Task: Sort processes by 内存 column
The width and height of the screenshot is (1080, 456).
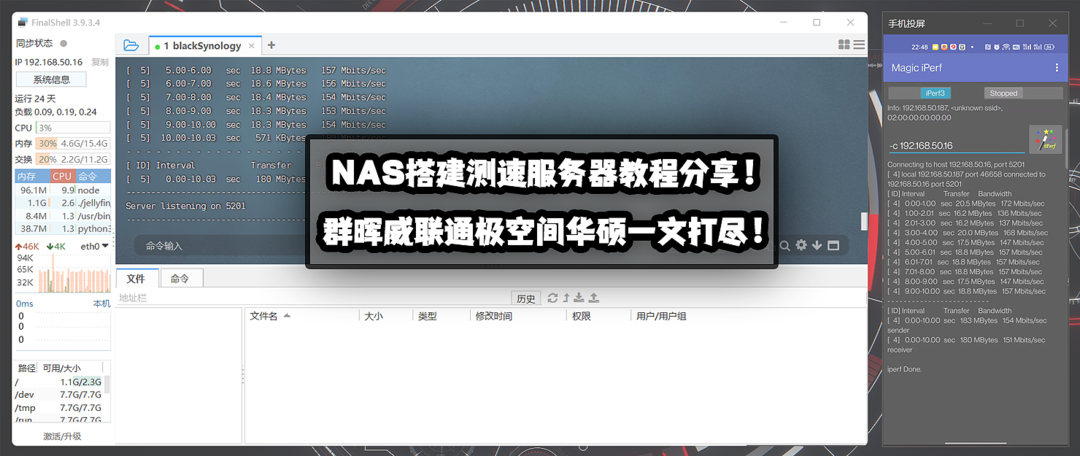Action: pyautogui.click(x=32, y=176)
